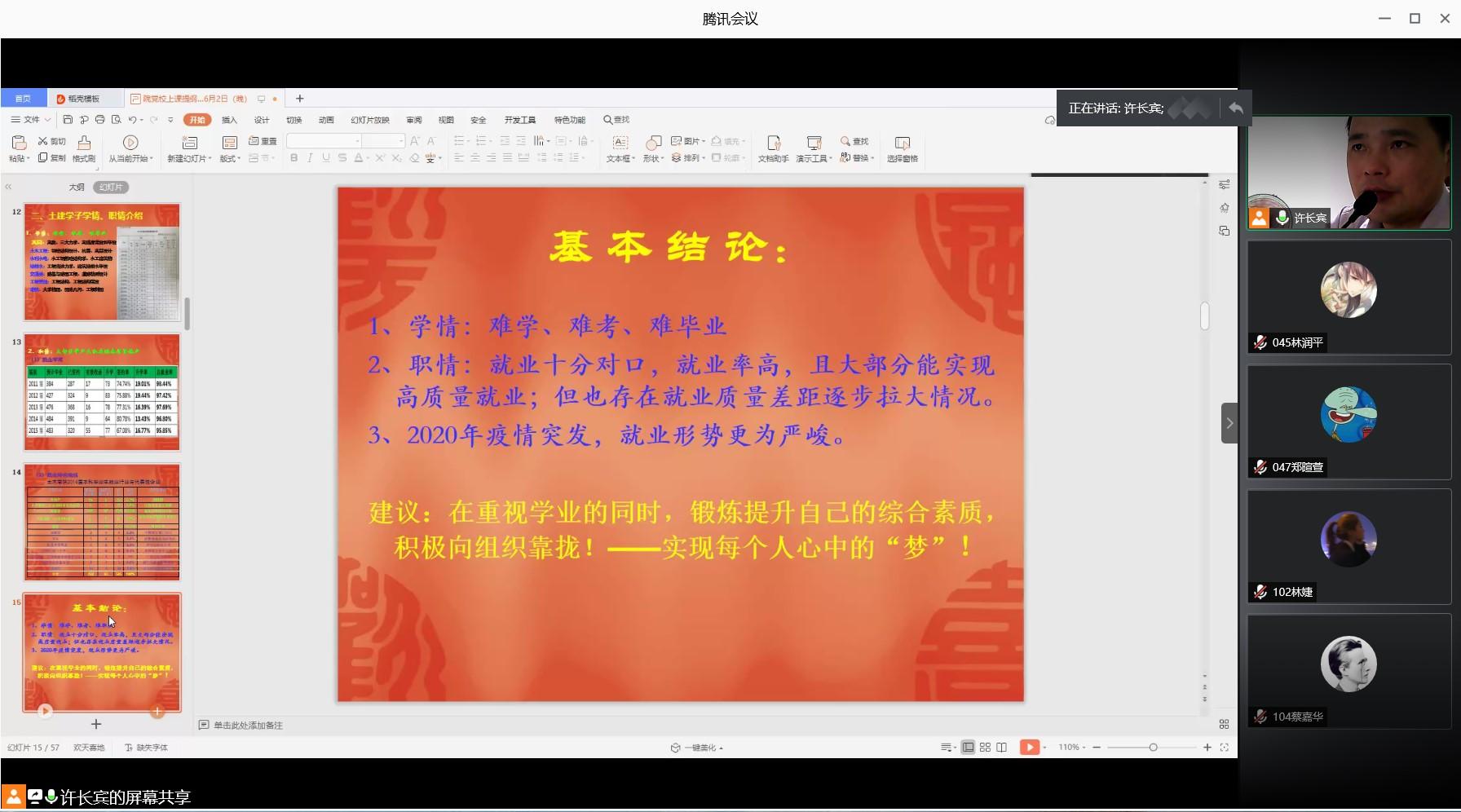
Task: Click the Print icon in quick toolbar
Action: pyautogui.click(x=99, y=120)
